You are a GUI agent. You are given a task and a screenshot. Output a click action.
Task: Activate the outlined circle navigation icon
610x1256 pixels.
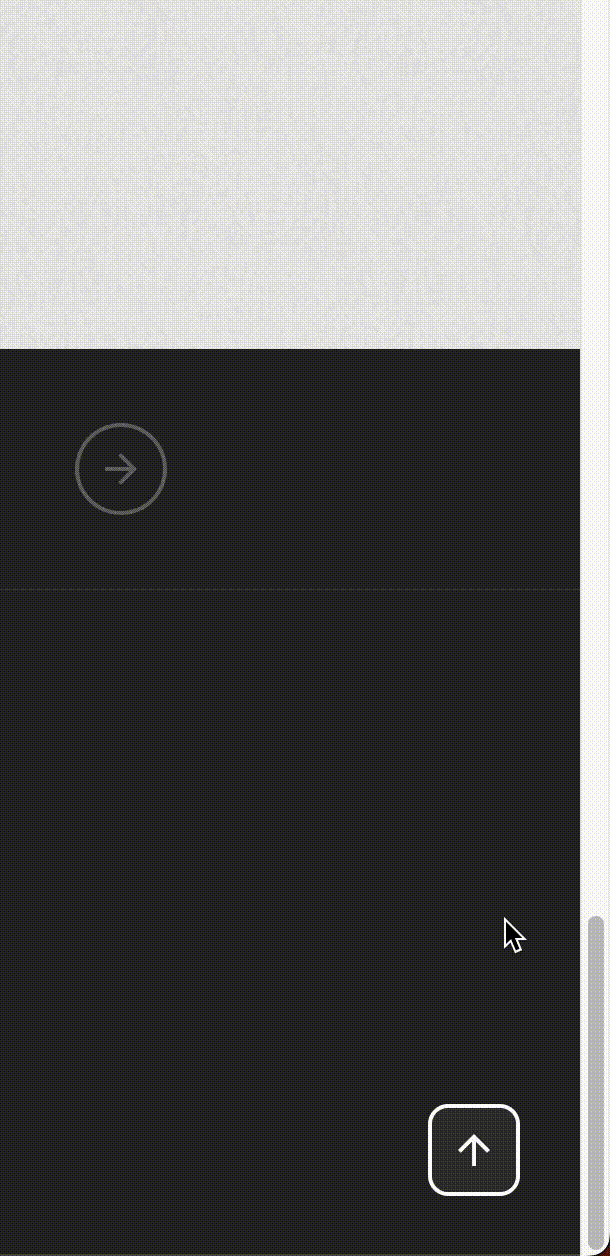click(x=121, y=469)
